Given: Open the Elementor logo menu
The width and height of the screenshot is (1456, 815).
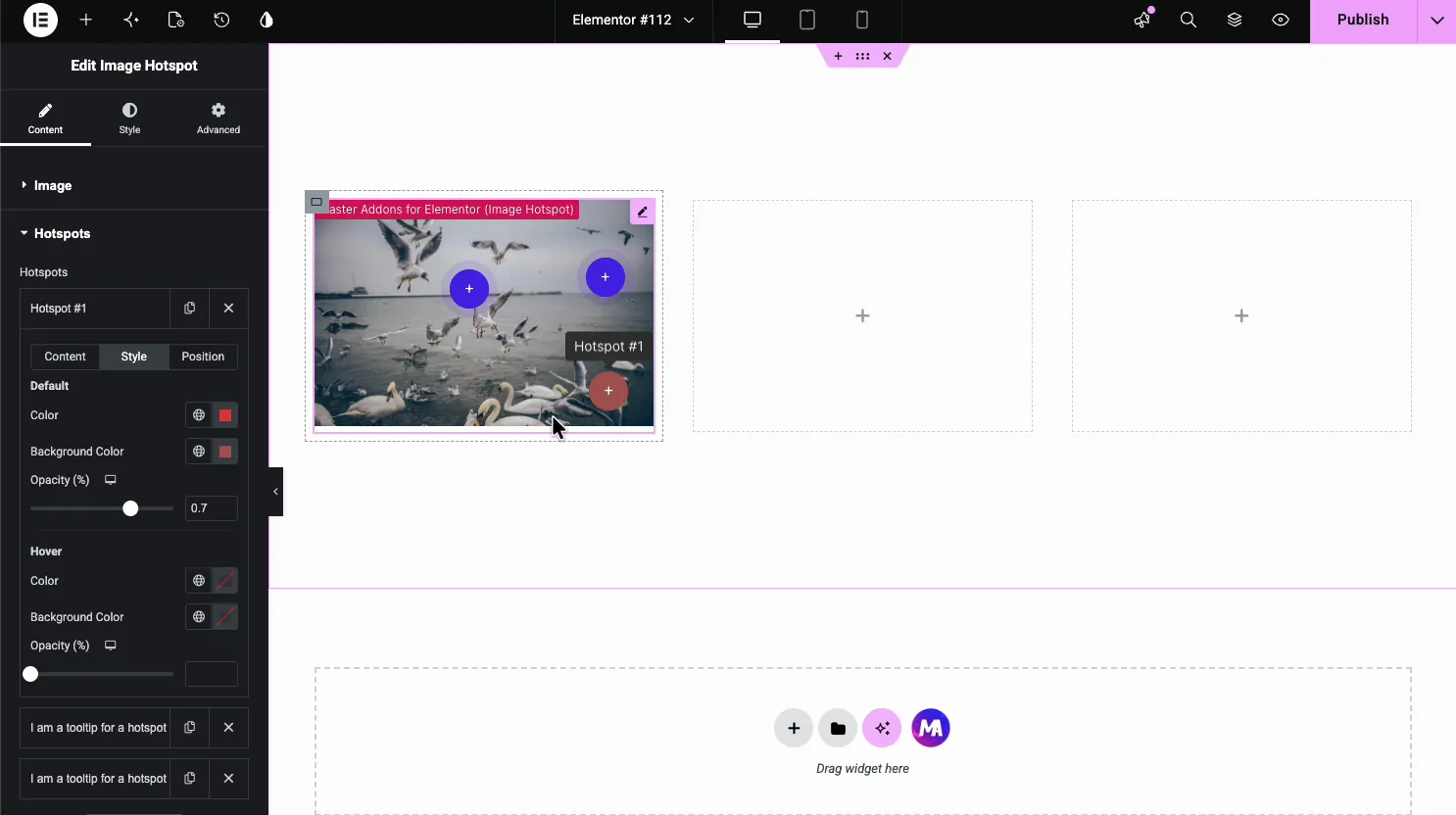Looking at the screenshot, I should (40, 20).
